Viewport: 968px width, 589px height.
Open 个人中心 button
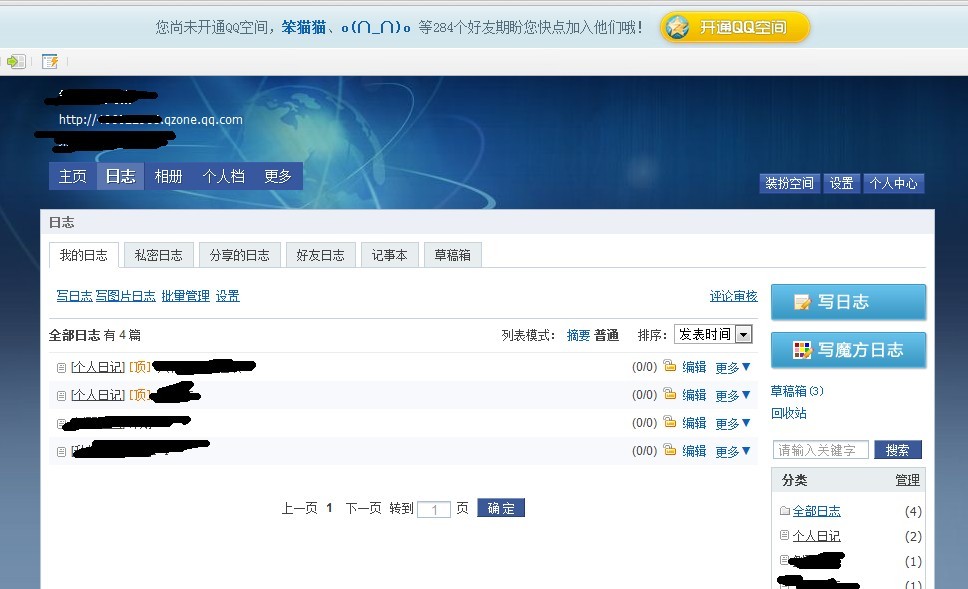click(x=893, y=183)
